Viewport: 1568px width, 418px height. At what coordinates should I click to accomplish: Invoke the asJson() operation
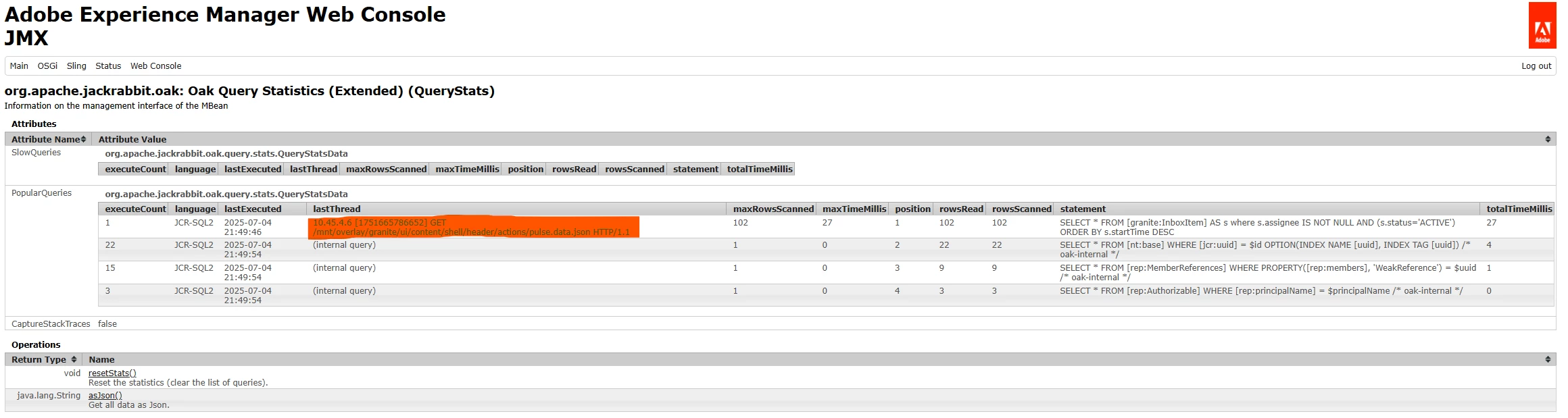point(105,396)
